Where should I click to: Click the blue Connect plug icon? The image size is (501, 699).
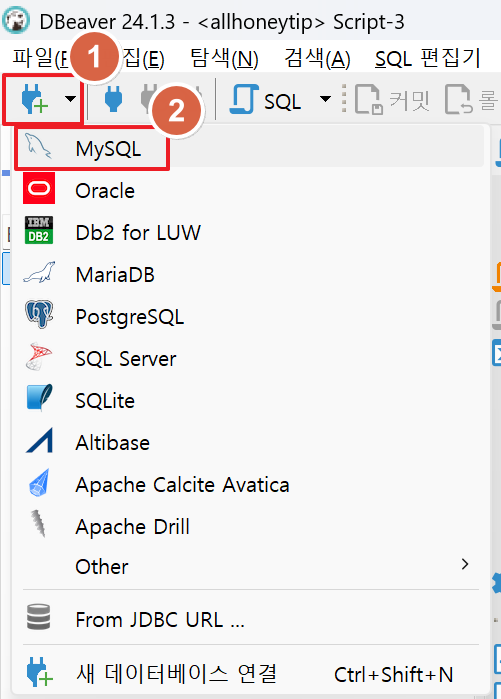[113, 98]
